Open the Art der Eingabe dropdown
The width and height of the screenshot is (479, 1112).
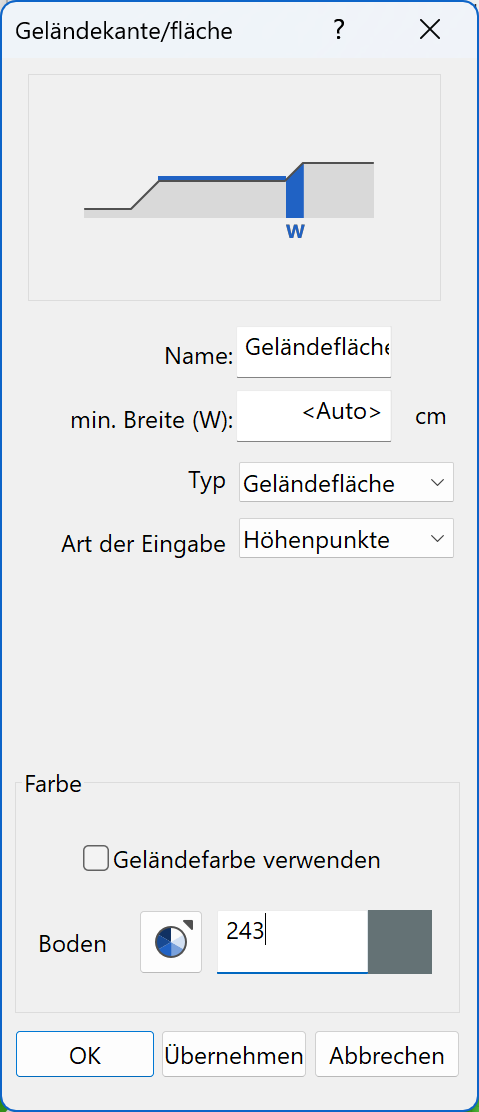coord(346,538)
